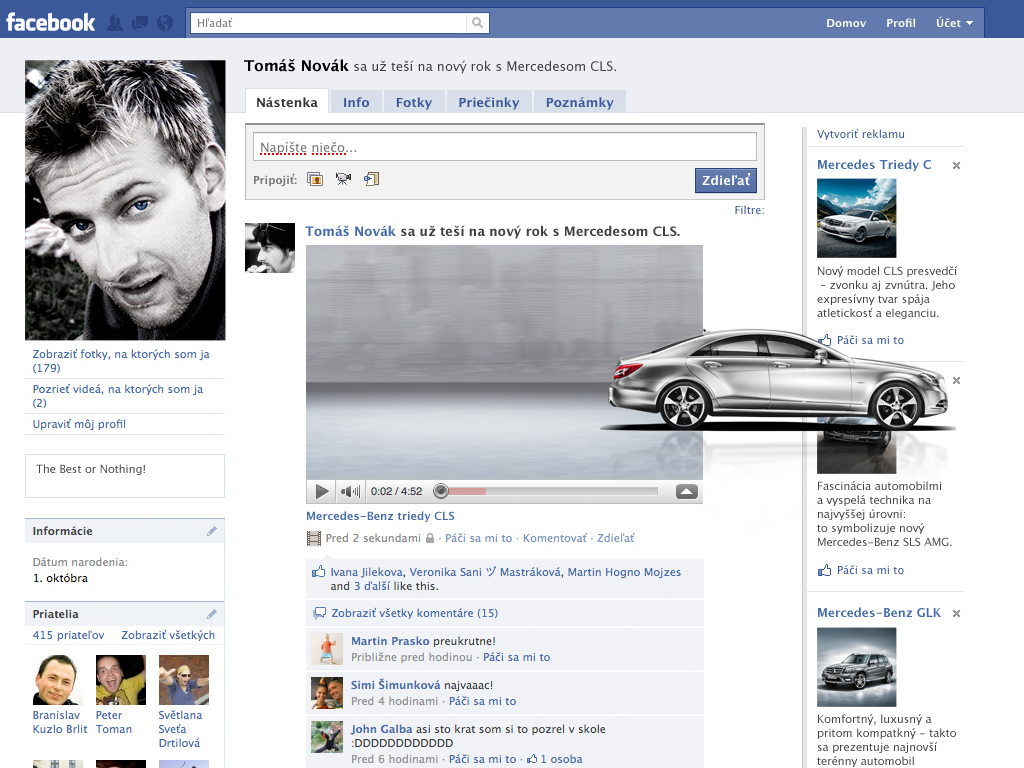
Task: Click The Best or Nothing! bio box
Action: [x=125, y=476]
